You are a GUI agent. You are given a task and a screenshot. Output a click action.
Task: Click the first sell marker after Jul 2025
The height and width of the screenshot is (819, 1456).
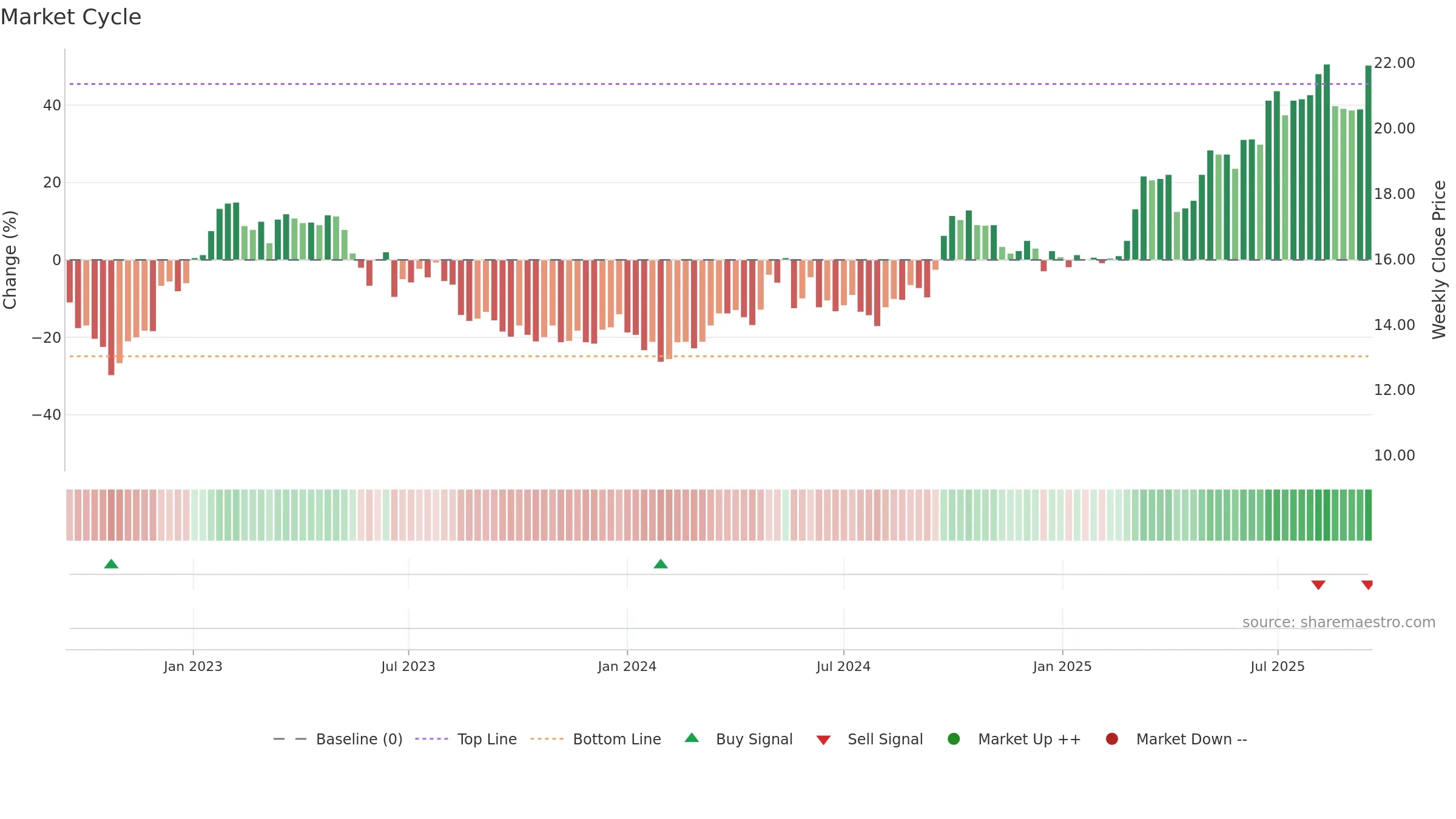coord(1318,585)
